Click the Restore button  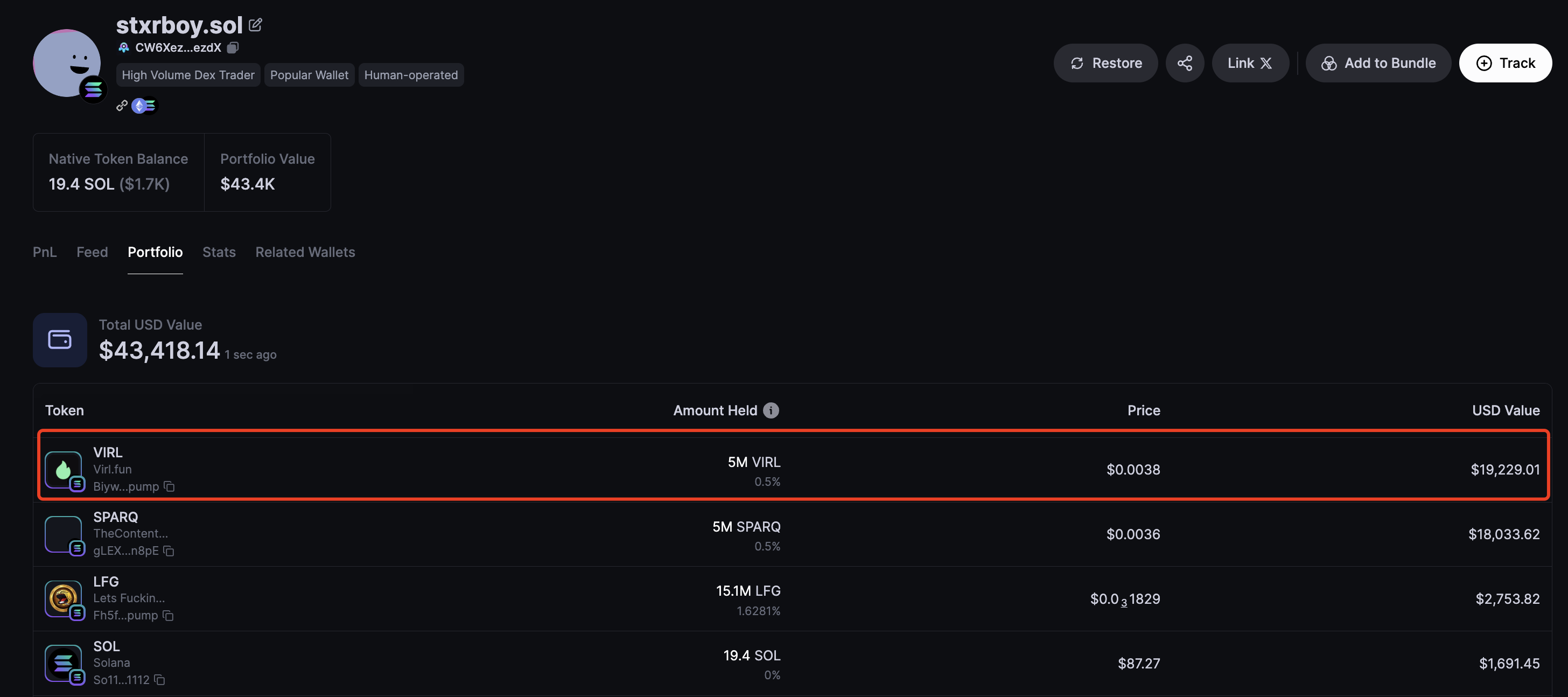click(x=1105, y=62)
